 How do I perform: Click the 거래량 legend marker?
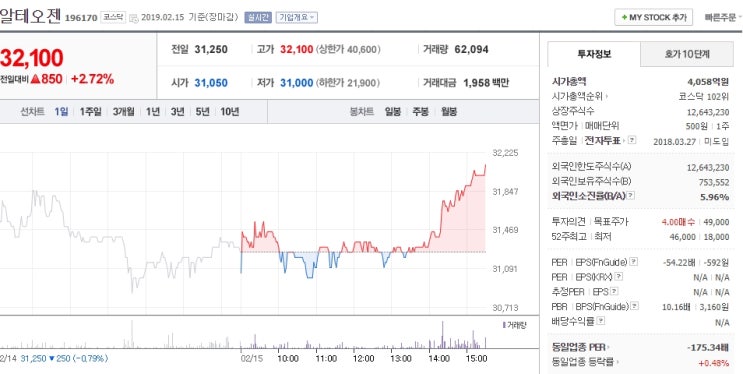point(504,325)
